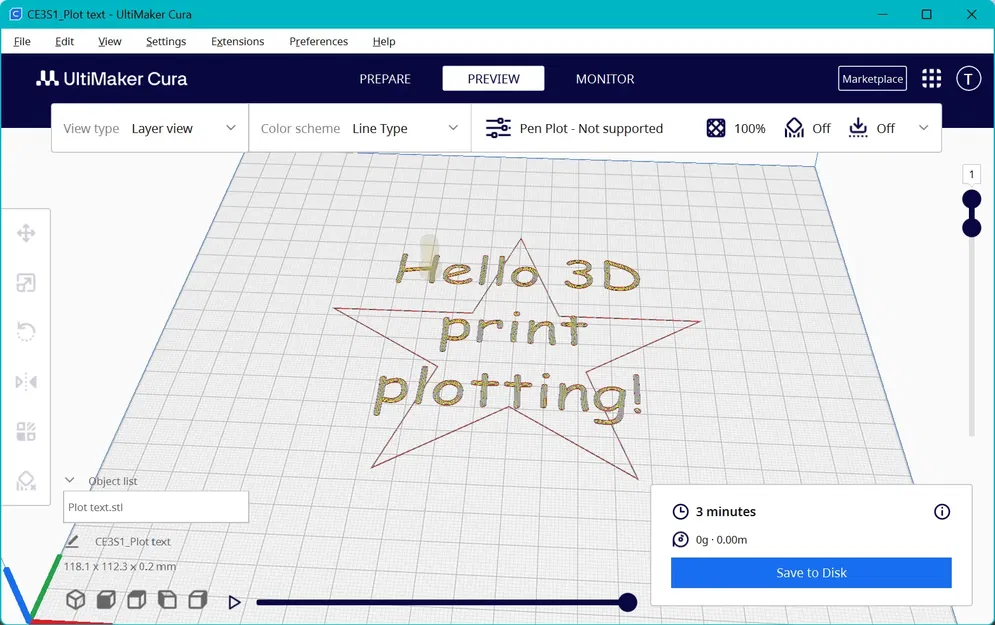Click the Pen Plot - Not supported profile
995x625 pixels.
[591, 128]
